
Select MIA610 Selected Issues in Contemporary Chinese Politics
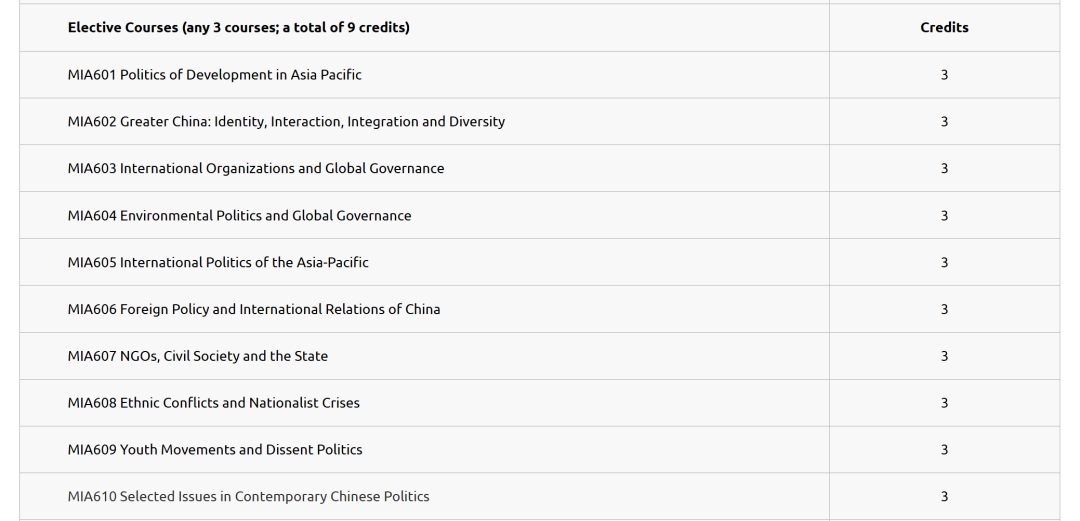(x=249, y=497)
